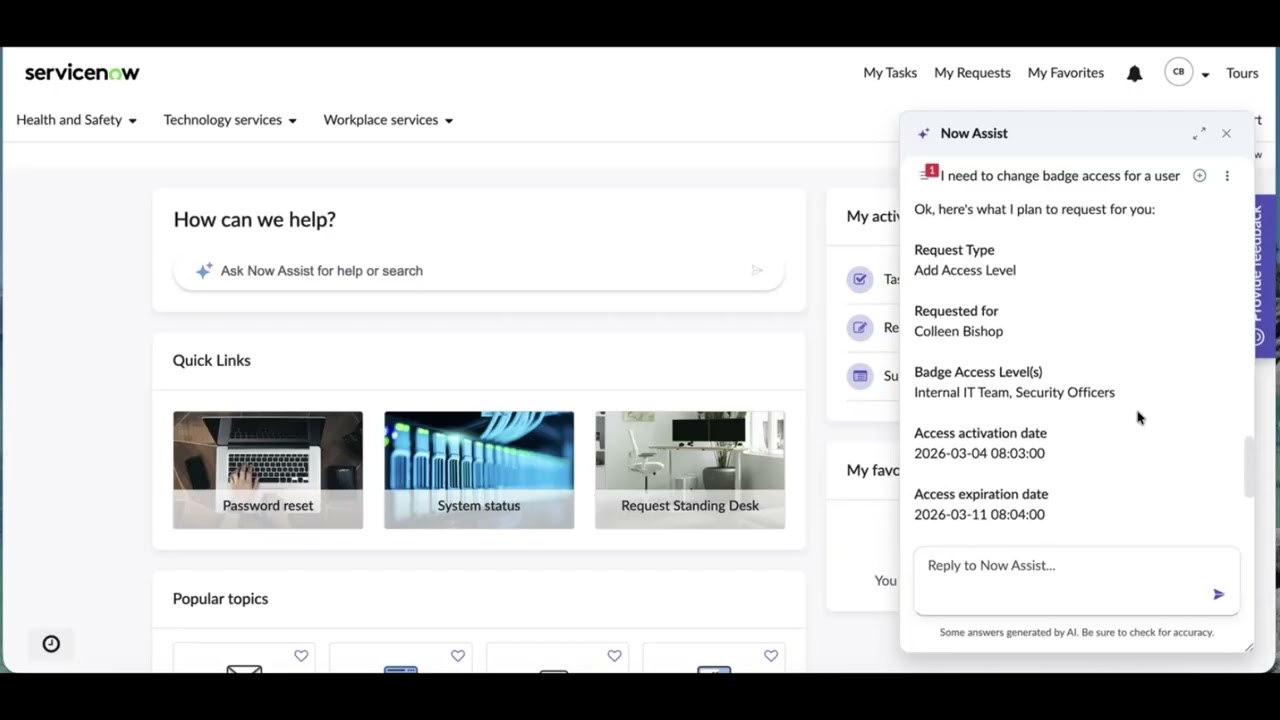Click the 'Quick Links' heading
This screenshot has height=720, width=1280.
pyautogui.click(x=211, y=360)
